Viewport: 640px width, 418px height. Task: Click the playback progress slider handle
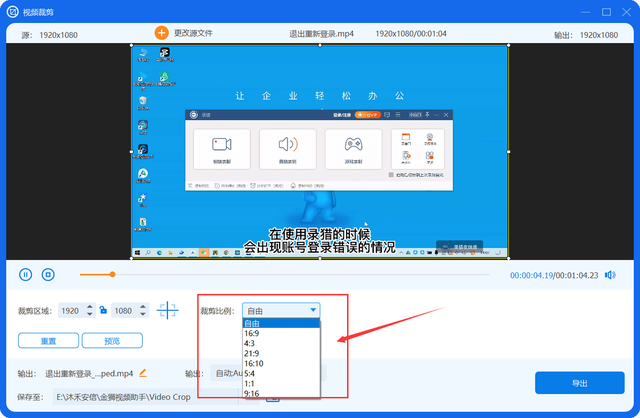112,275
